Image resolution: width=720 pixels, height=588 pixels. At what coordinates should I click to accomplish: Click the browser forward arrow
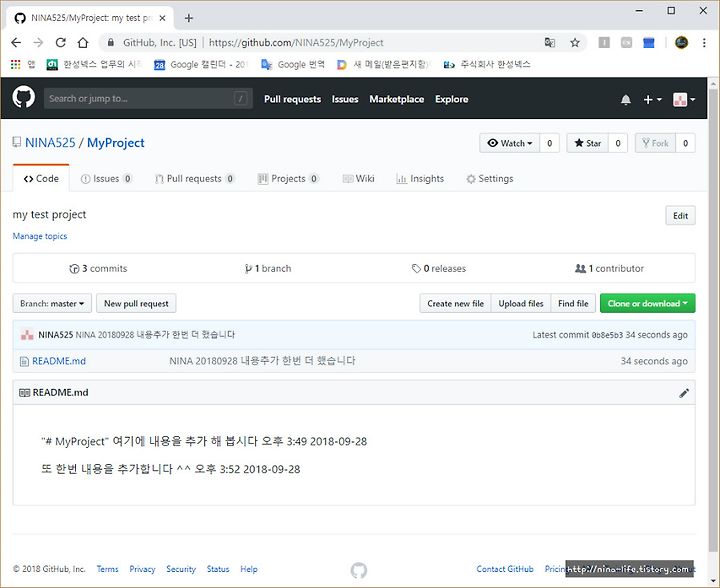pyautogui.click(x=38, y=43)
